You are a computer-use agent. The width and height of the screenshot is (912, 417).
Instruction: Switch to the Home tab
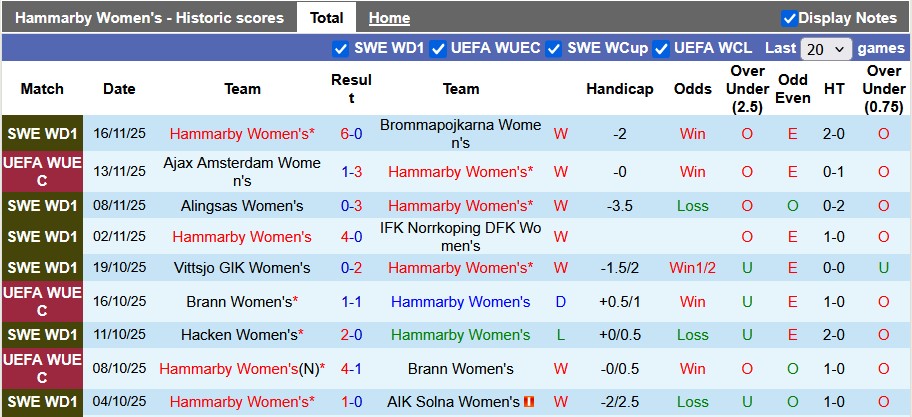pyautogui.click(x=389, y=18)
